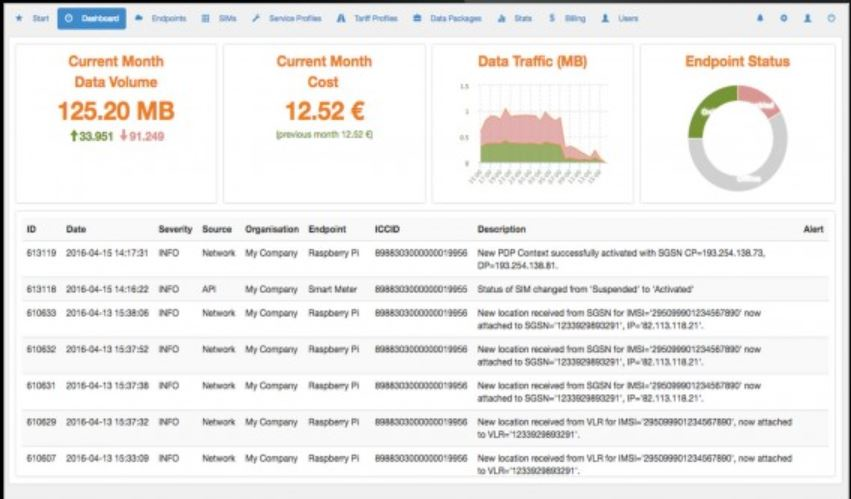The height and width of the screenshot is (499, 851).
Task: Click the ICCID column header
Action: coord(387,229)
